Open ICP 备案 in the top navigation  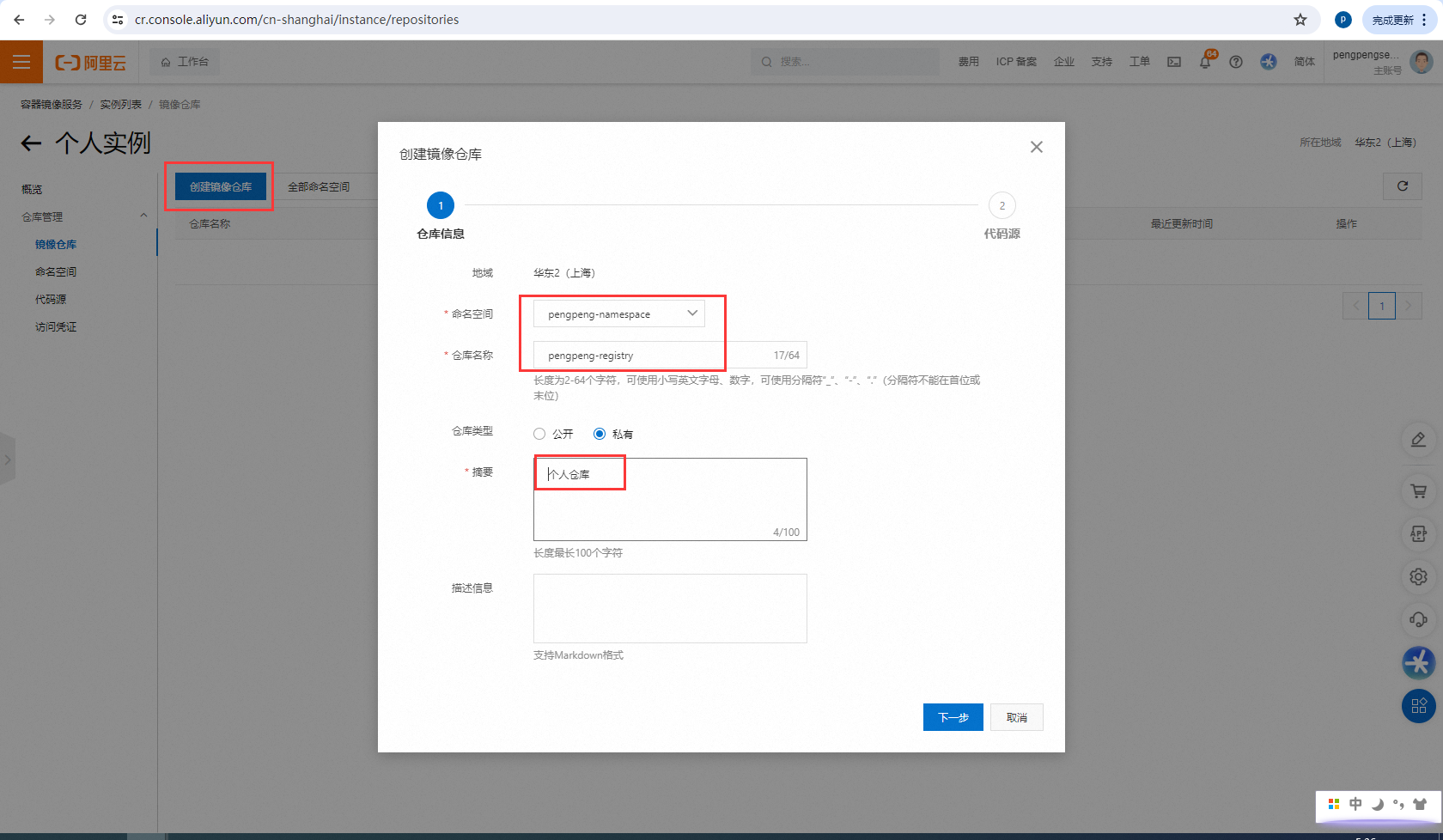pyautogui.click(x=1016, y=62)
